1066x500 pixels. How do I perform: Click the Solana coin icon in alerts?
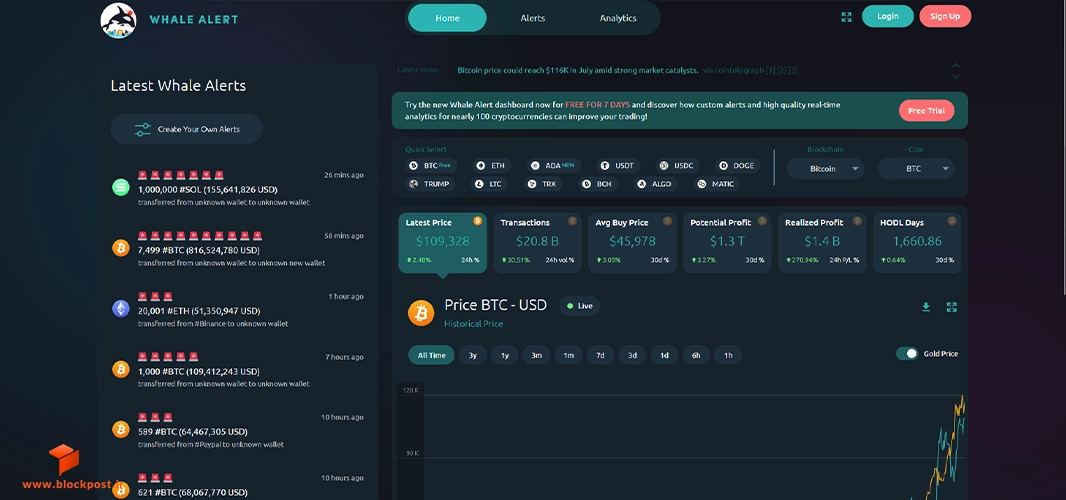[x=121, y=188]
